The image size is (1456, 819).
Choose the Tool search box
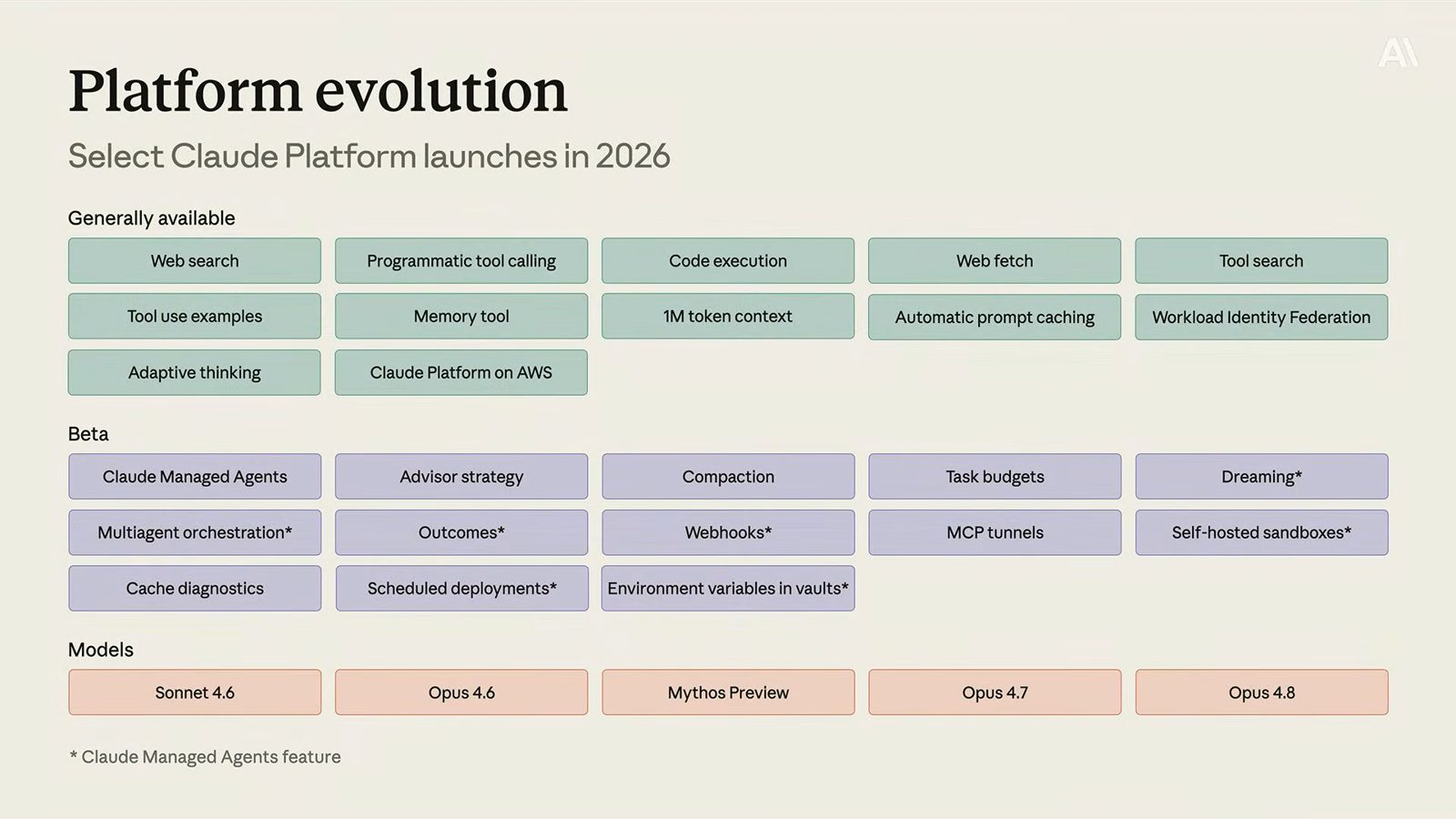[1261, 261]
